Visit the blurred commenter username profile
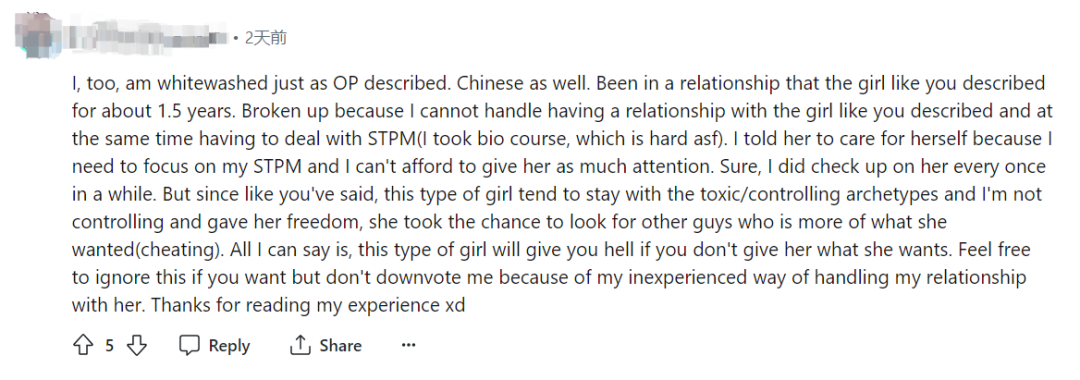The image size is (1080, 380). pyautogui.click(x=147, y=38)
